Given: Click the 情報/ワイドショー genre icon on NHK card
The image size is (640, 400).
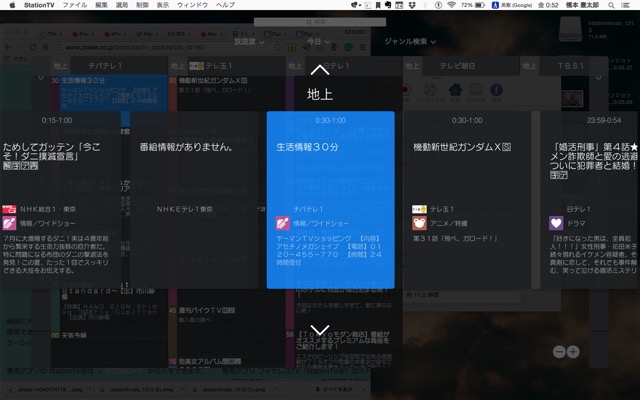Looking at the screenshot, I should click(9, 223).
